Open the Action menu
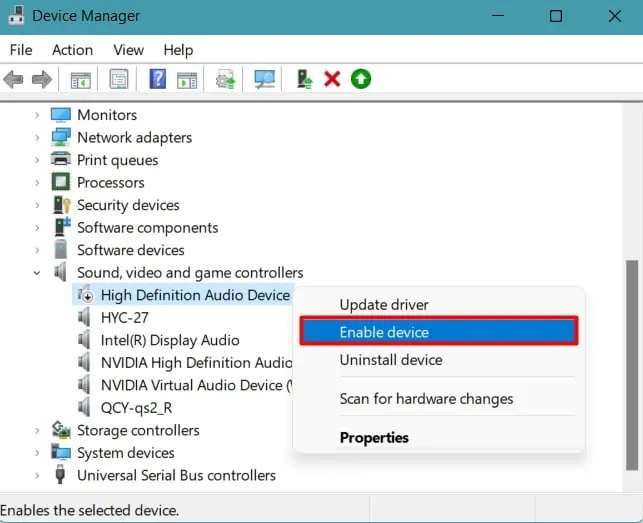Image resolution: width=643 pixels, height=523 pixels. point(73,50)
